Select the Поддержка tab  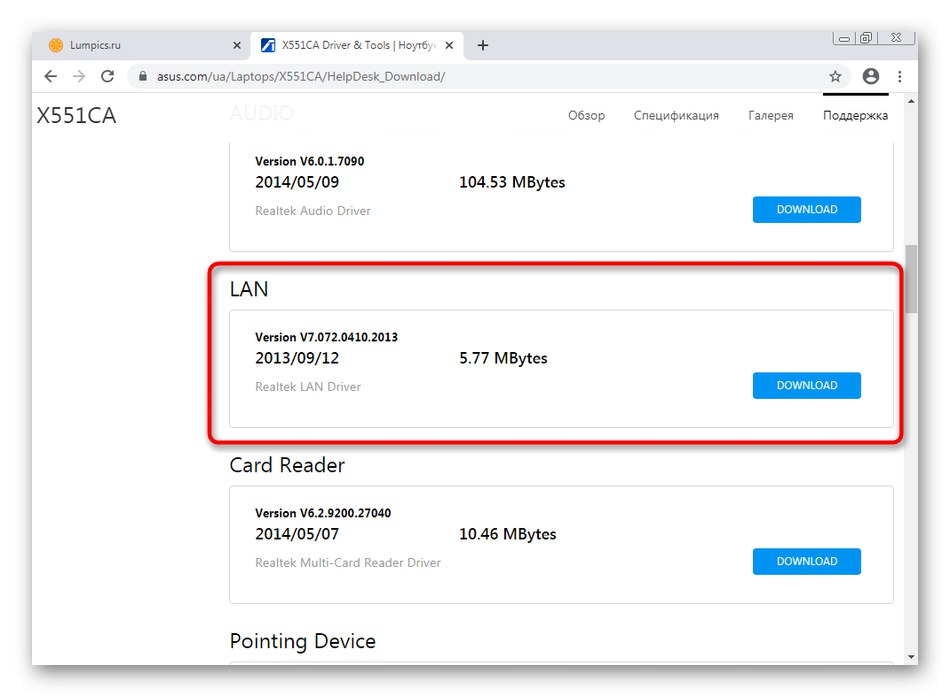click(855, 115)
